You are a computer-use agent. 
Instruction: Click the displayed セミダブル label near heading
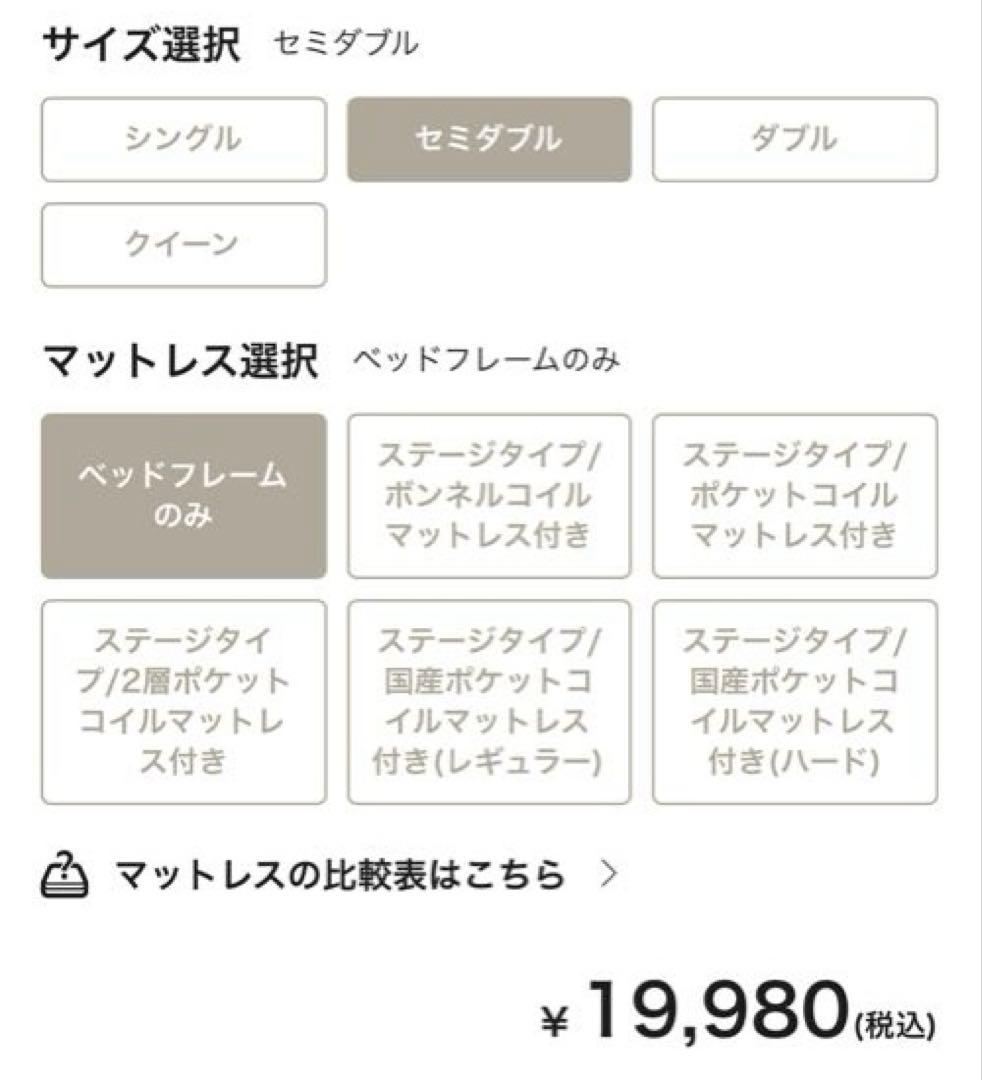tap(345, 45)
